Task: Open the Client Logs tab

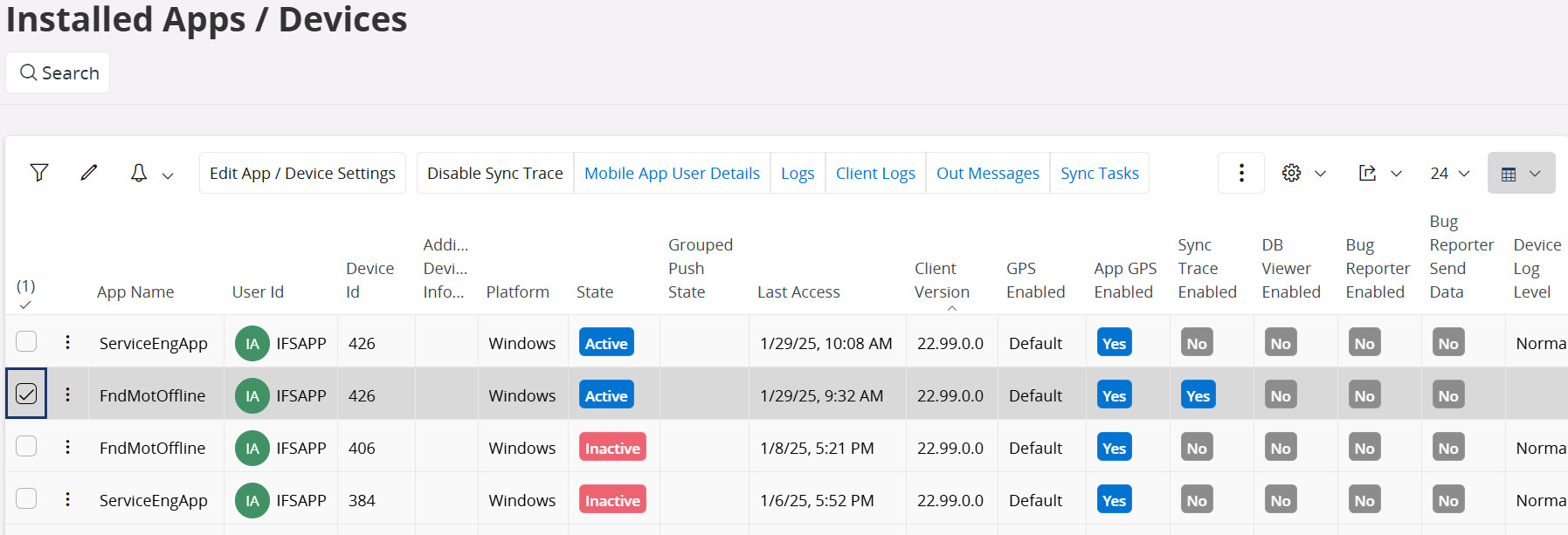Action: pos(875,173)
